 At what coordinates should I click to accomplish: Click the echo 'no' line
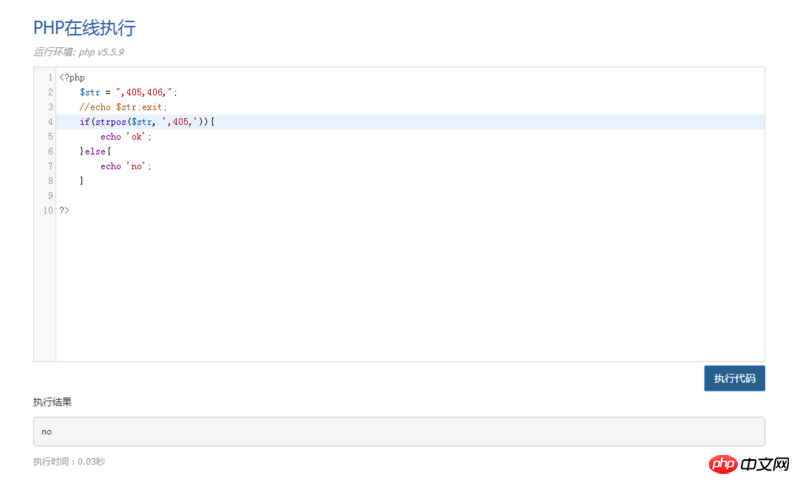click(125, 166)
